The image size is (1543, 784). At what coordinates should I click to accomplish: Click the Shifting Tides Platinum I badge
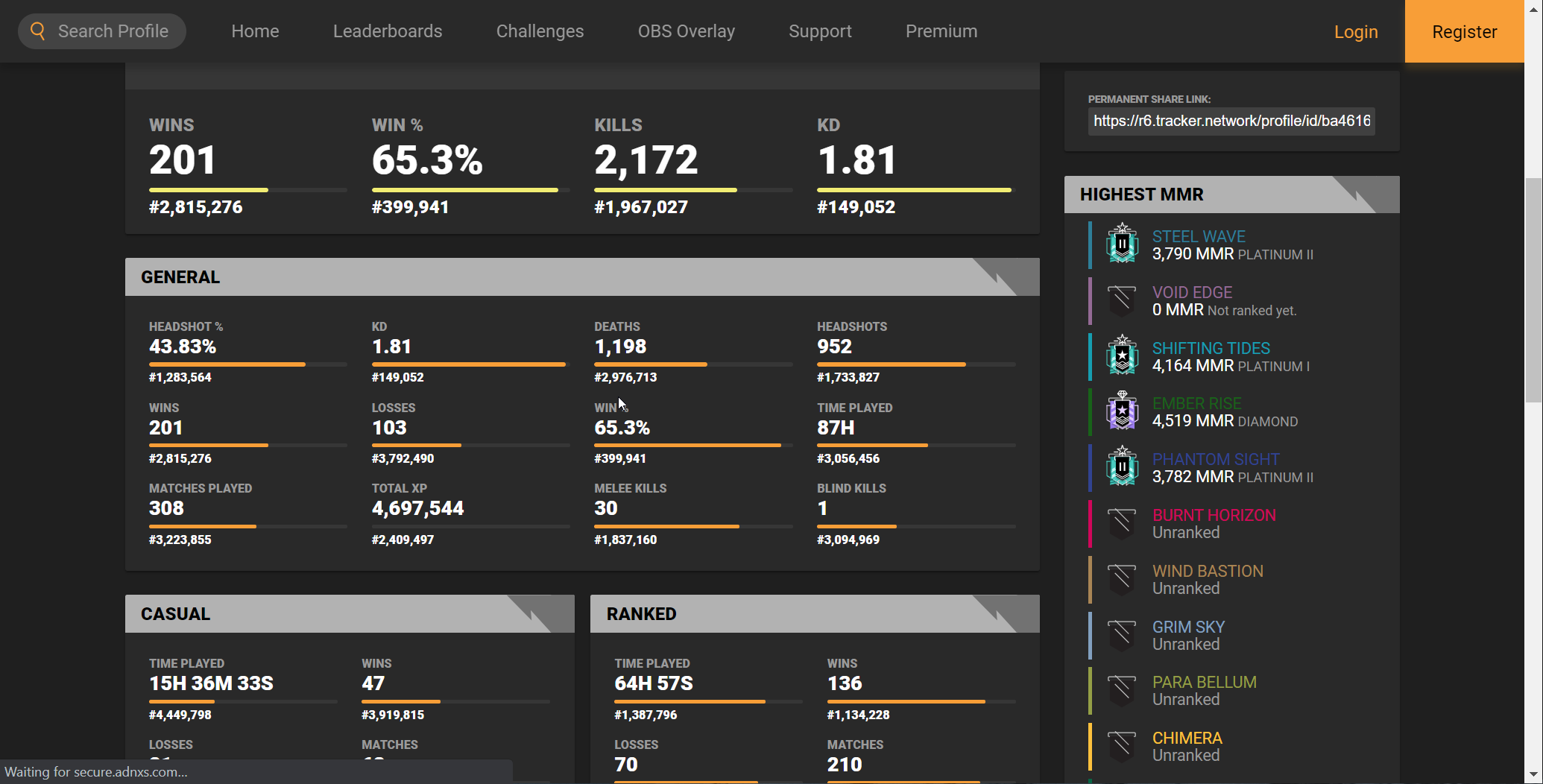(1122, 356)
